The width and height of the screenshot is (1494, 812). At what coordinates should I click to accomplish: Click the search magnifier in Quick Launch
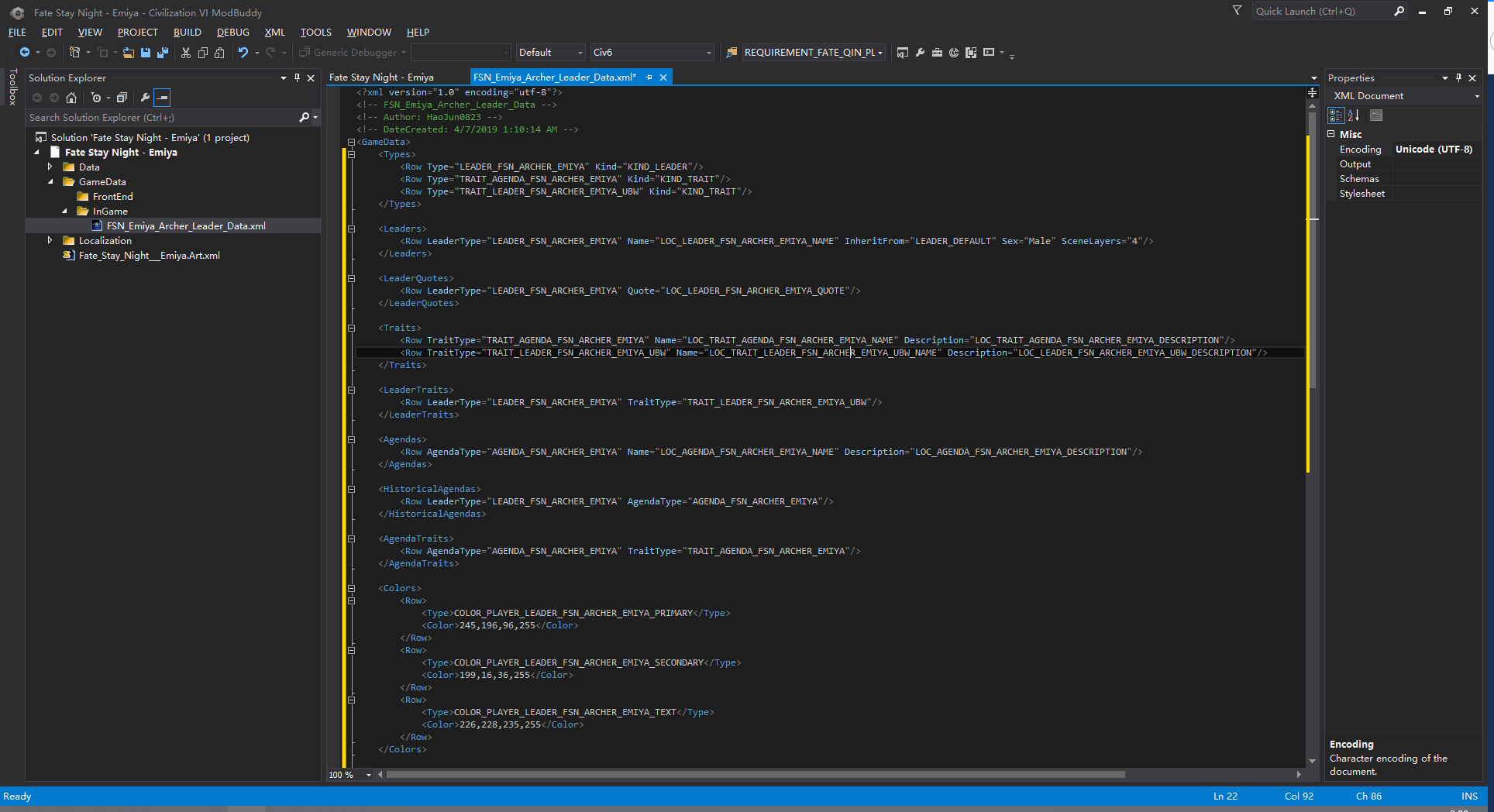click(x=1399, y=11)
